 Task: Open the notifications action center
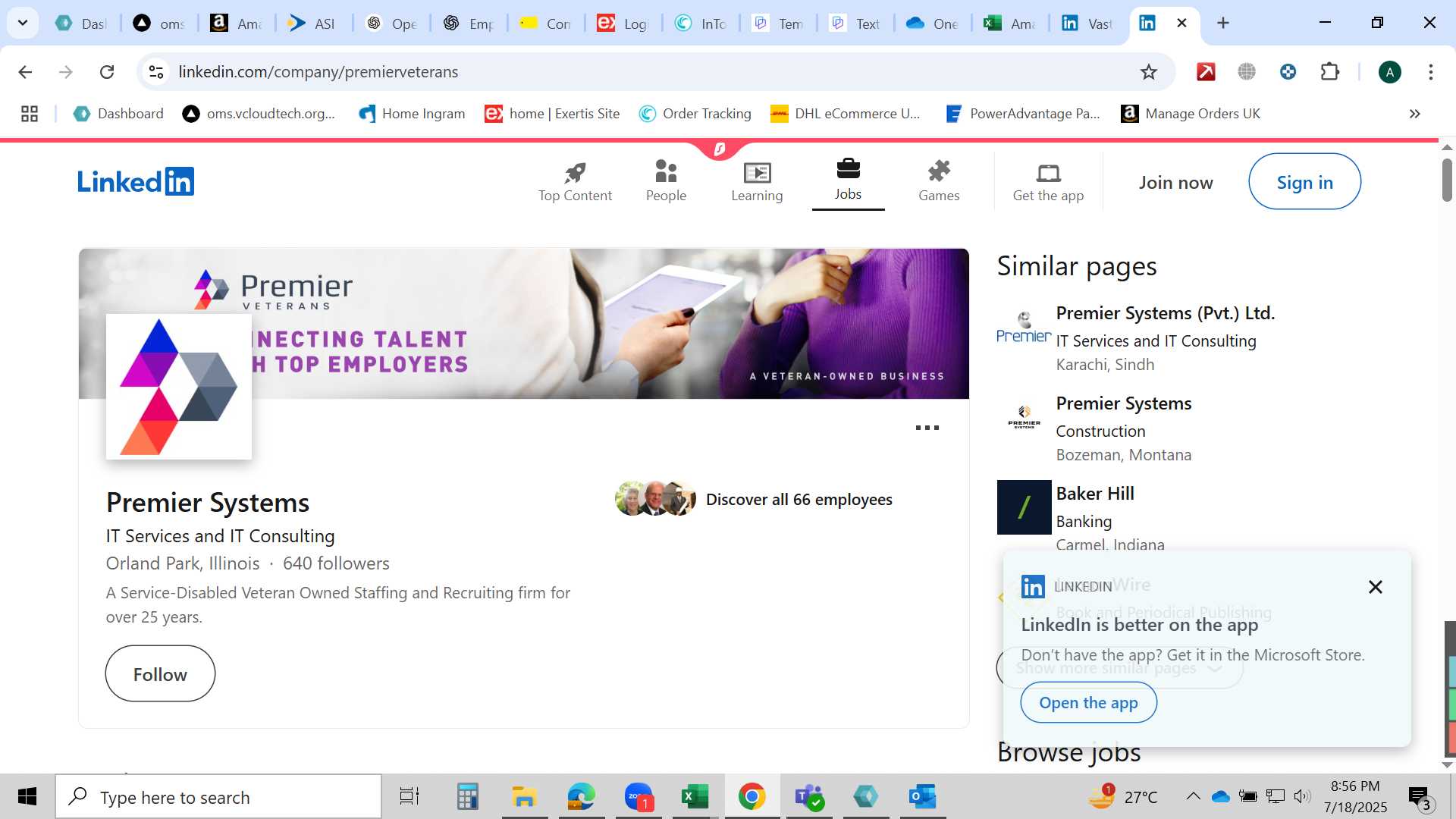[x=1420, y=797]
